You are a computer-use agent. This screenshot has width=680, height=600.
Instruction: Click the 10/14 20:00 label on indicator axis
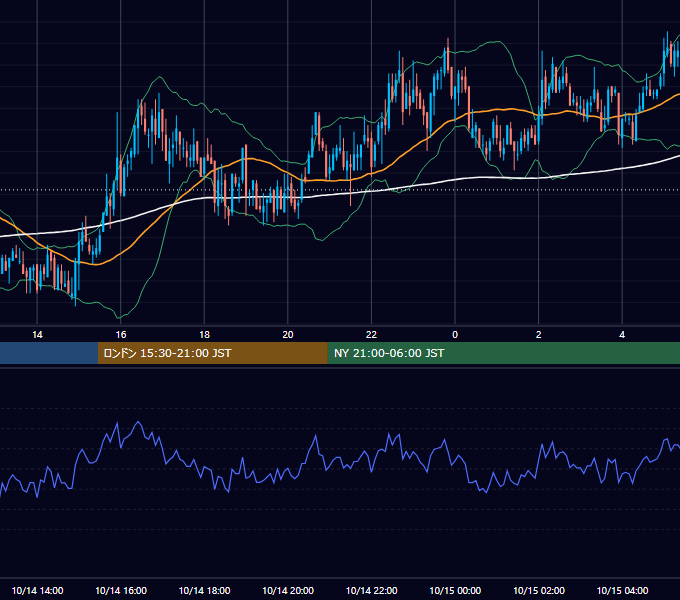tap(288, 590)
